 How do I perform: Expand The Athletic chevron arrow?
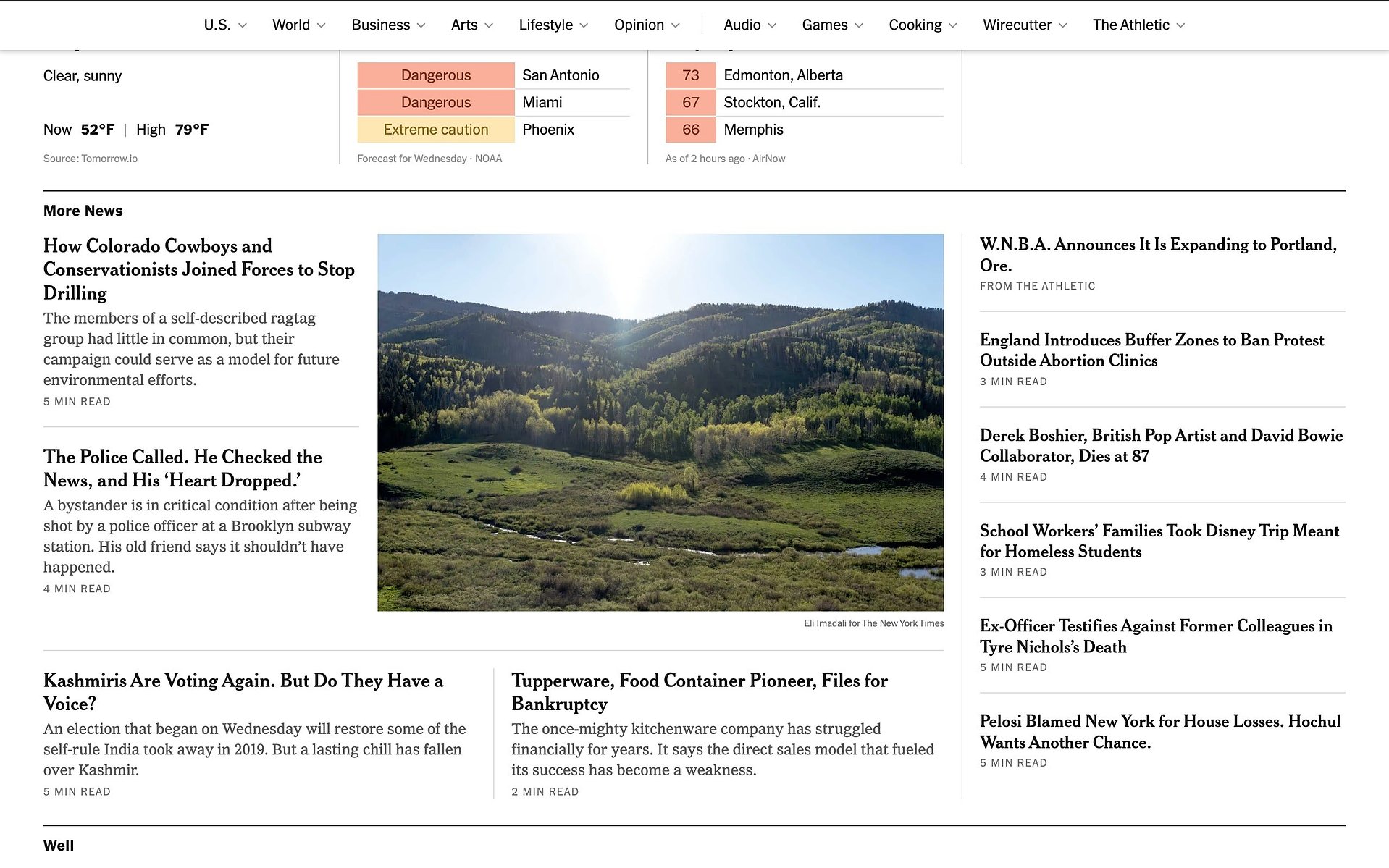(1181, 25)
